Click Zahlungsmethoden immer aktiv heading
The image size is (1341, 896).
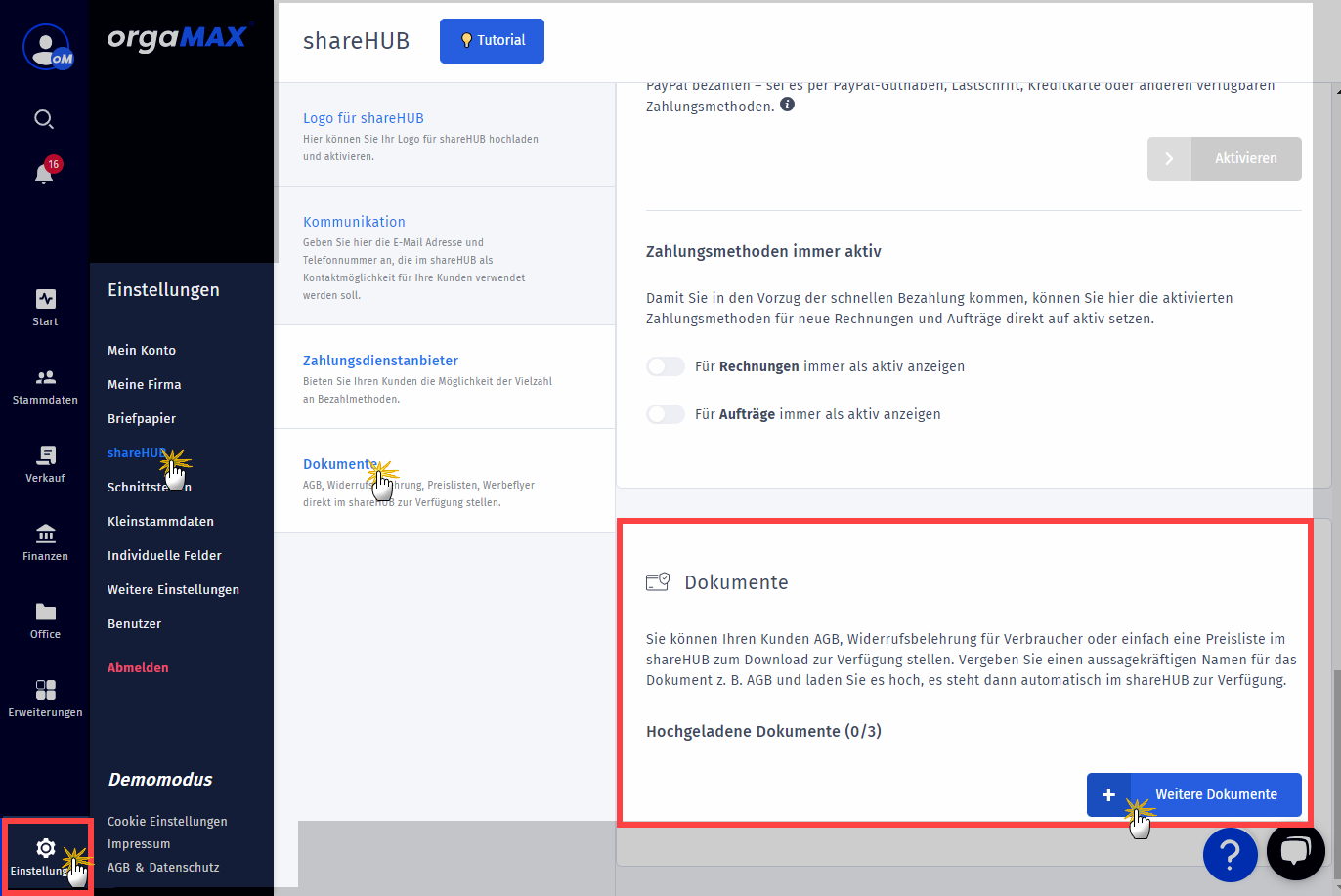(x=763, y=251)
